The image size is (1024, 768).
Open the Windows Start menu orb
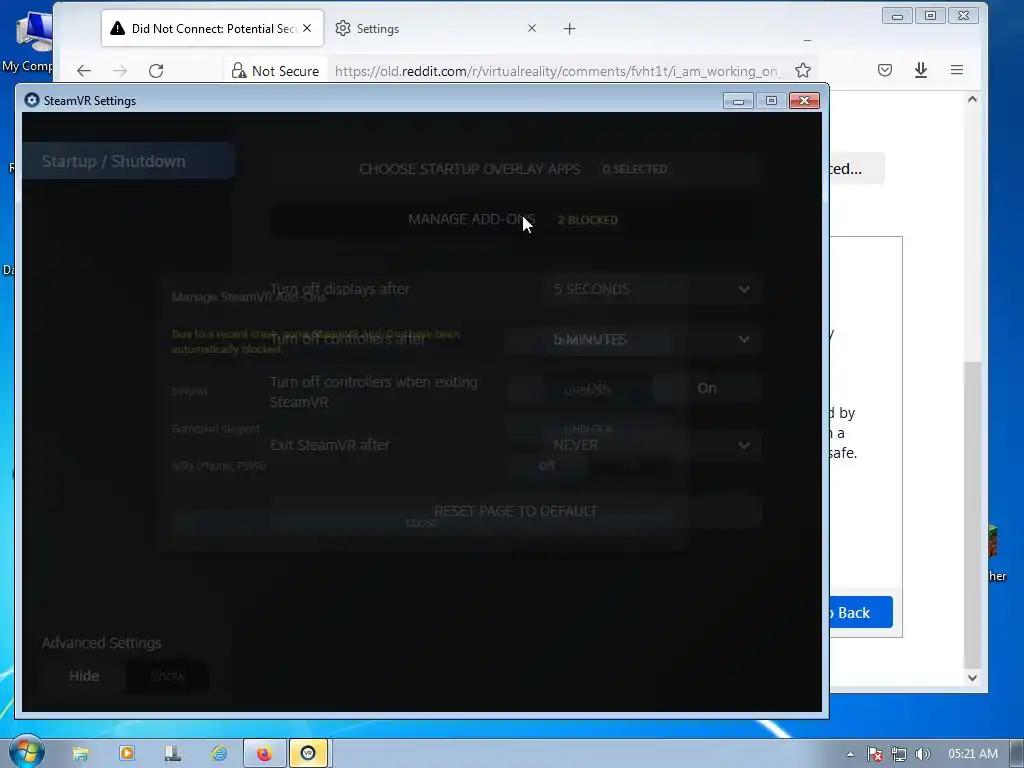coord(26,752)
